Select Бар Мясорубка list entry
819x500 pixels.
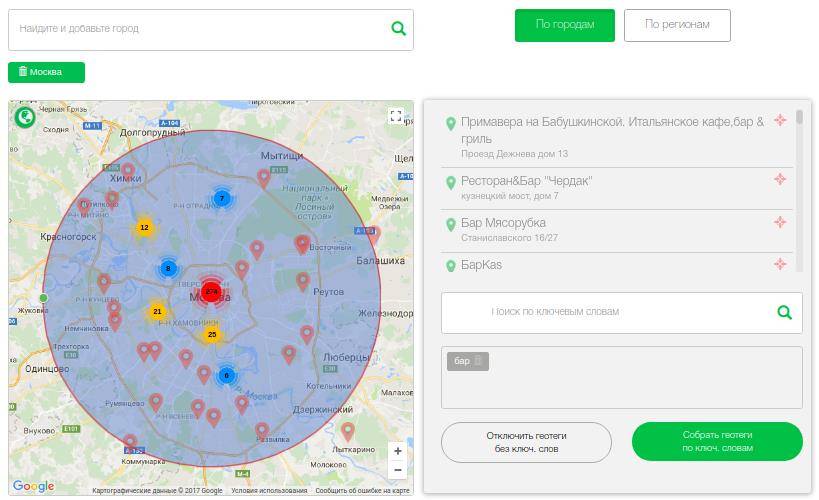pos(617,230)
